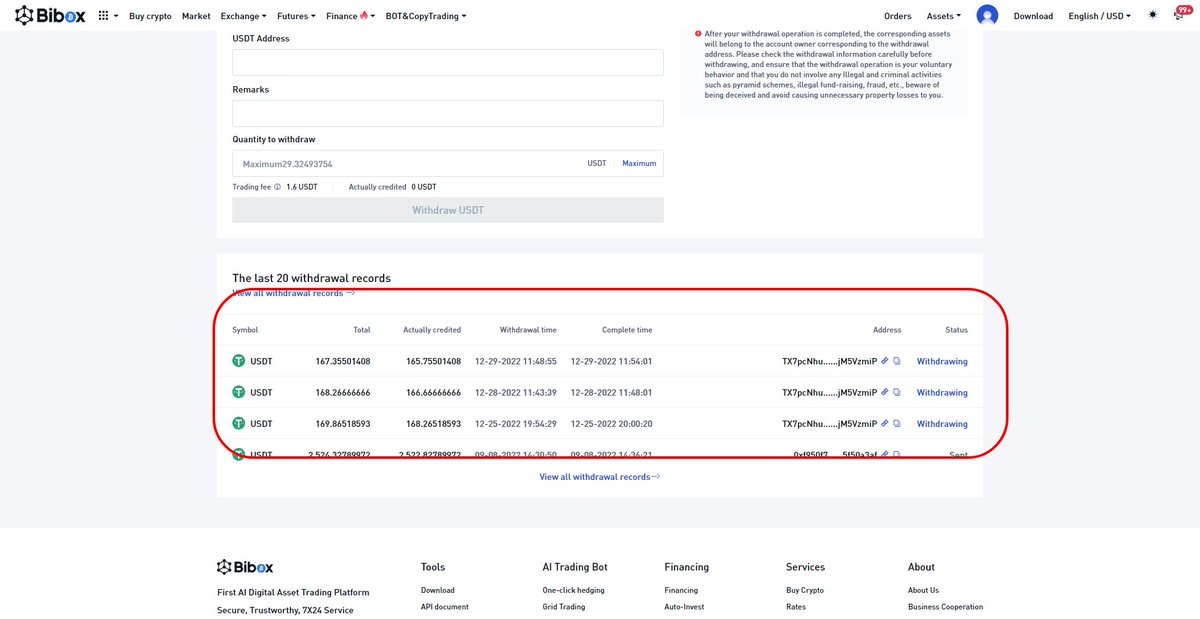Expand the Assets dropdown in header
The image size is (1200, 619).
pos(944,16)
